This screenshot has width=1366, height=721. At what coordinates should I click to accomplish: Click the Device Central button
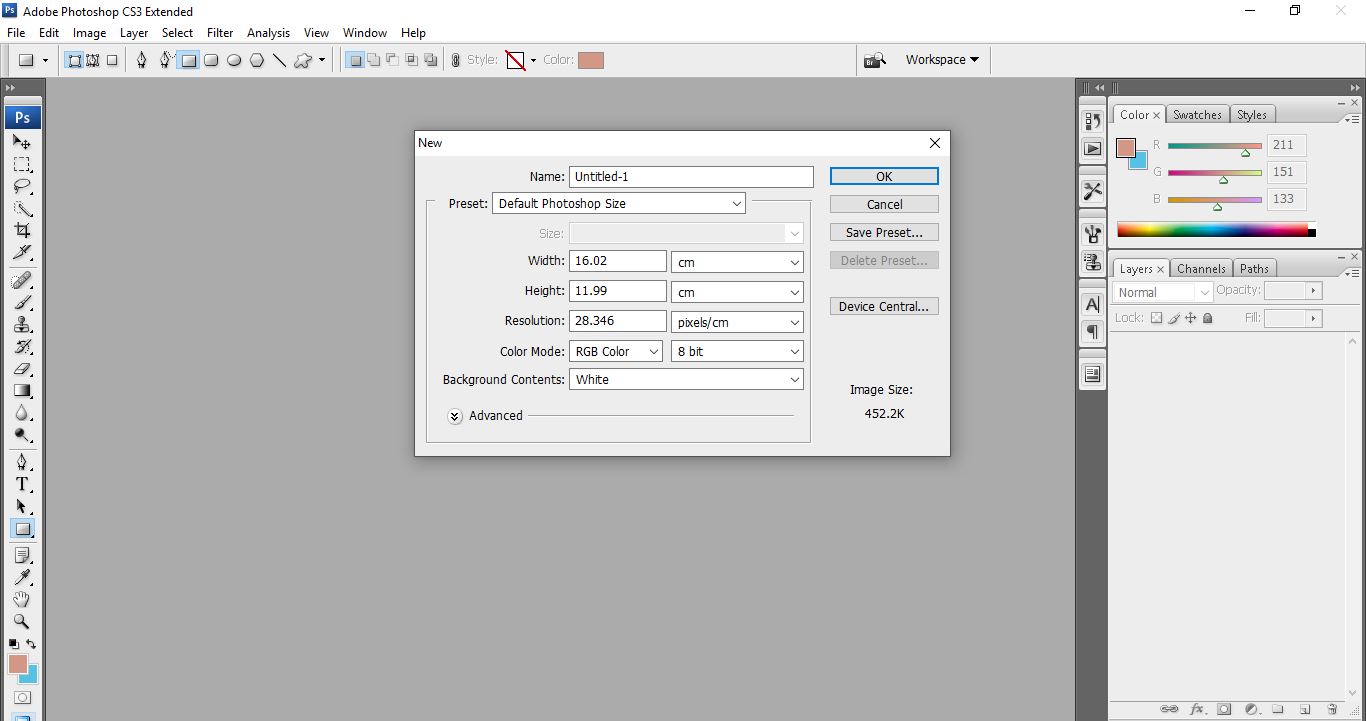pyautogui.click(x=884, y=307)
